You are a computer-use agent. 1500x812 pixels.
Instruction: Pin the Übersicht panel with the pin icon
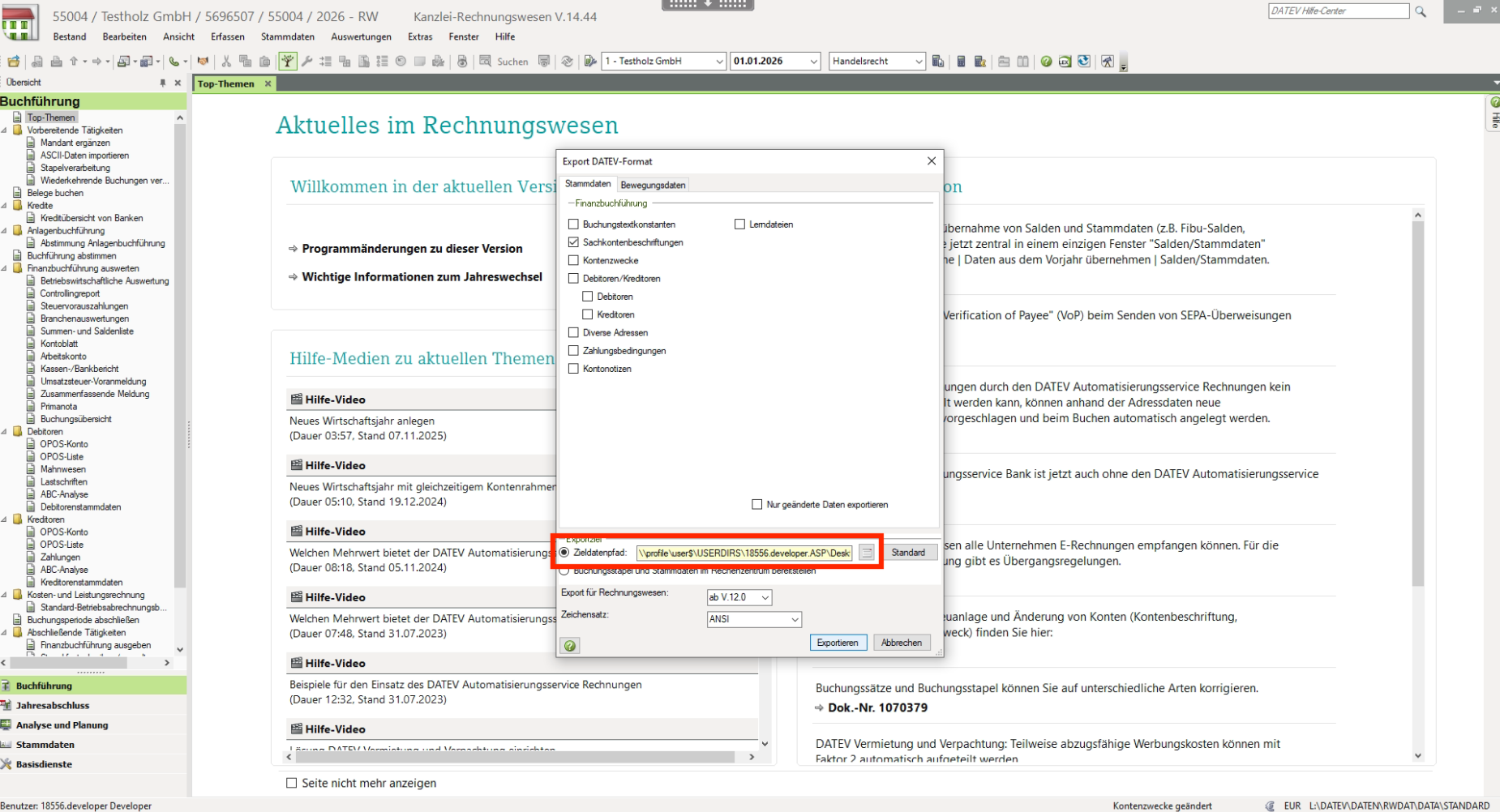click(163, 83)
